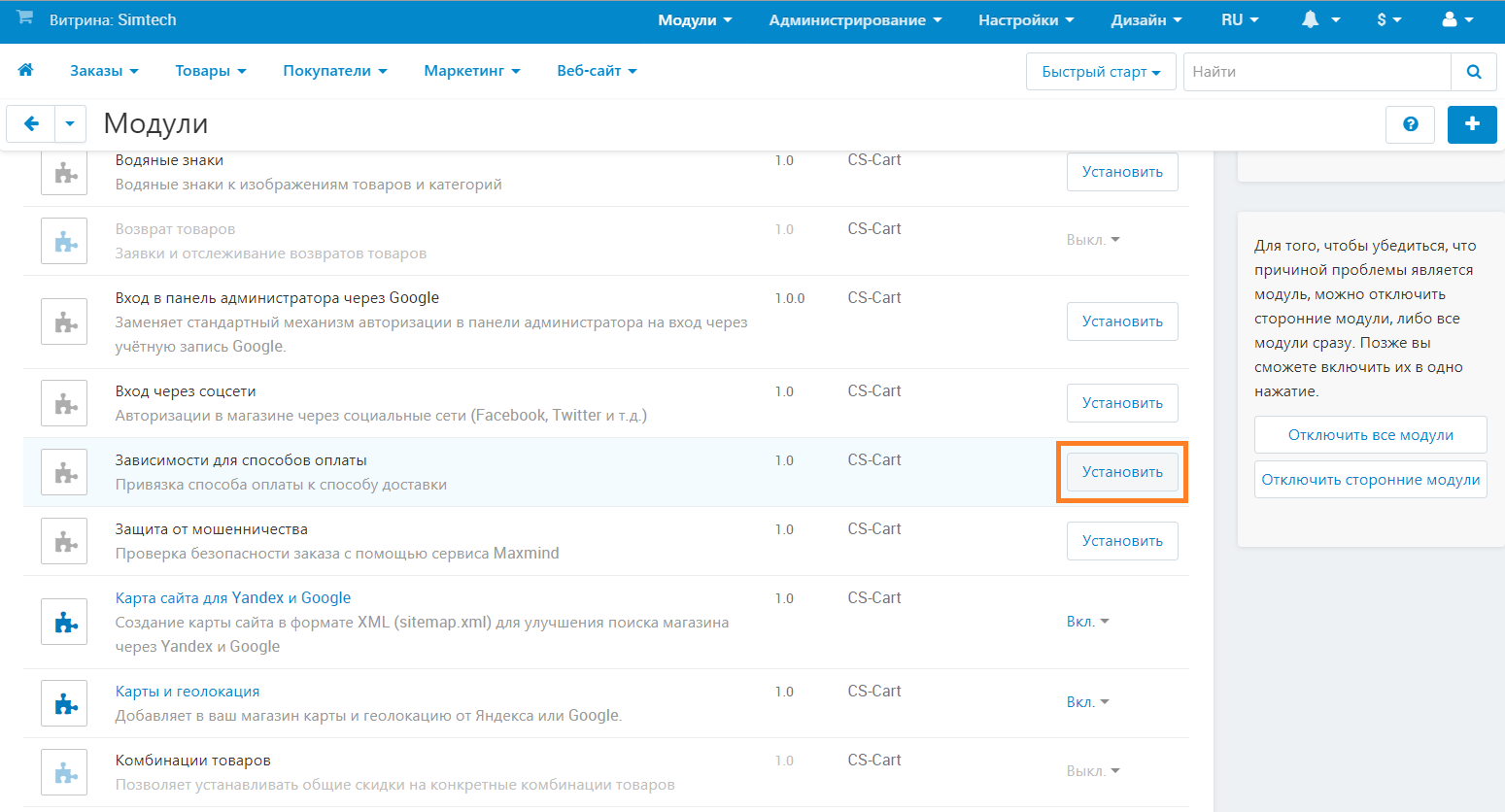
Task: Open the $ currency dropdown
Action: [1388, 20]
